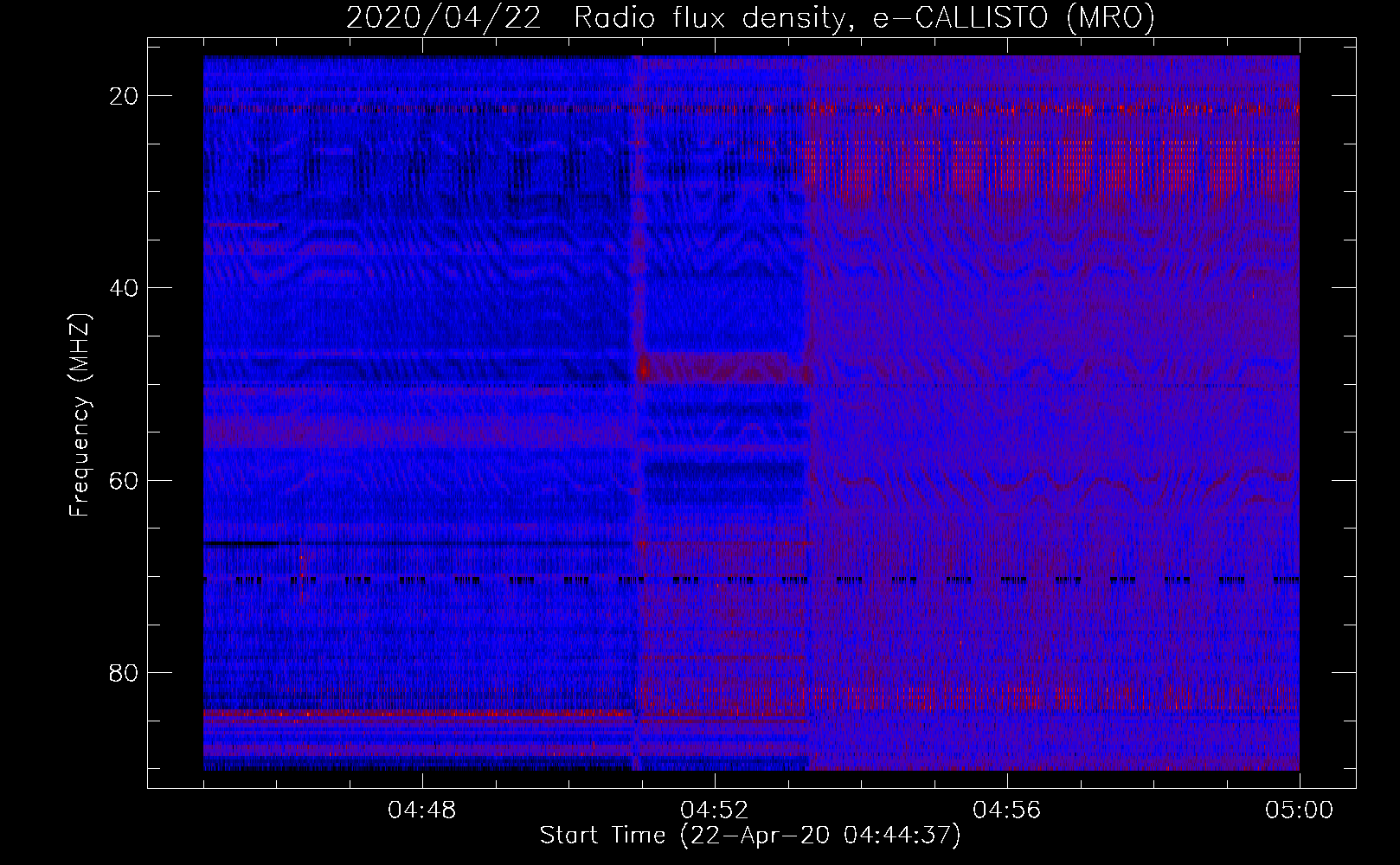Screen dimensions: 1400x865
Task: Click the 04:52 time tick label
Action: pyautogui.click(x=715, y=811)
